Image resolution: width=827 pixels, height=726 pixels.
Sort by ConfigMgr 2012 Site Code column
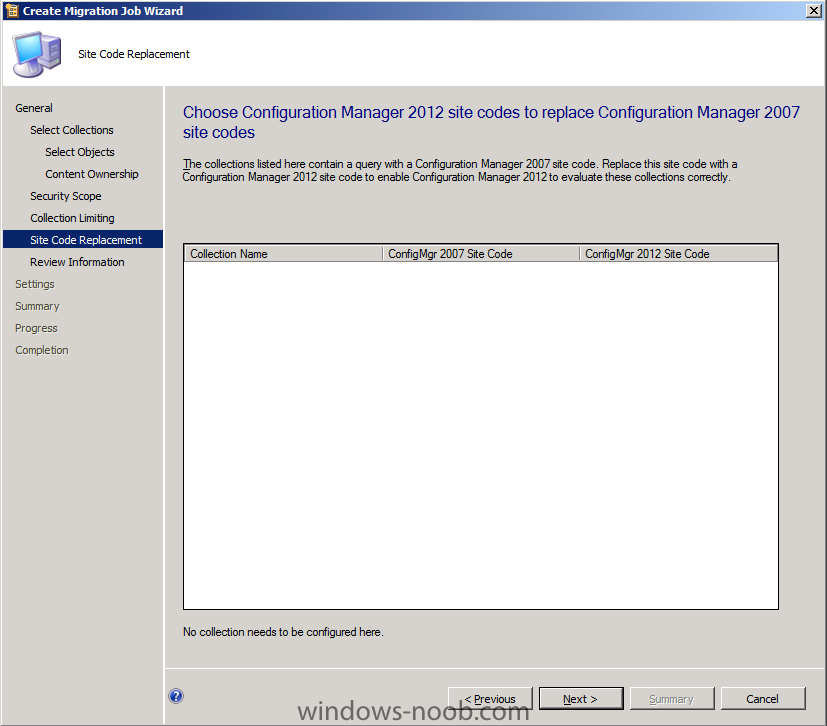(679, 254)
